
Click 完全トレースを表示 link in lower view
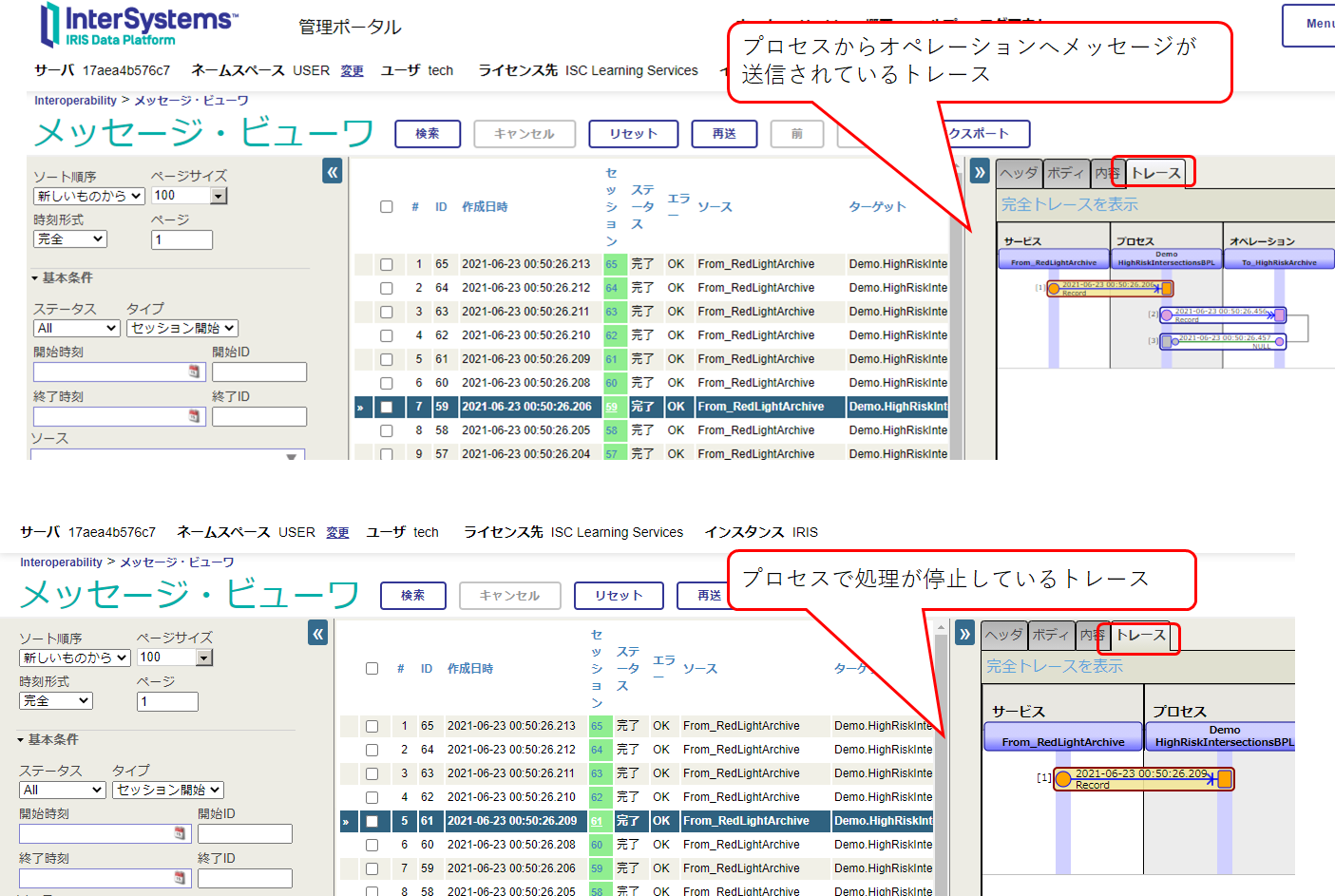[1055, 666]
